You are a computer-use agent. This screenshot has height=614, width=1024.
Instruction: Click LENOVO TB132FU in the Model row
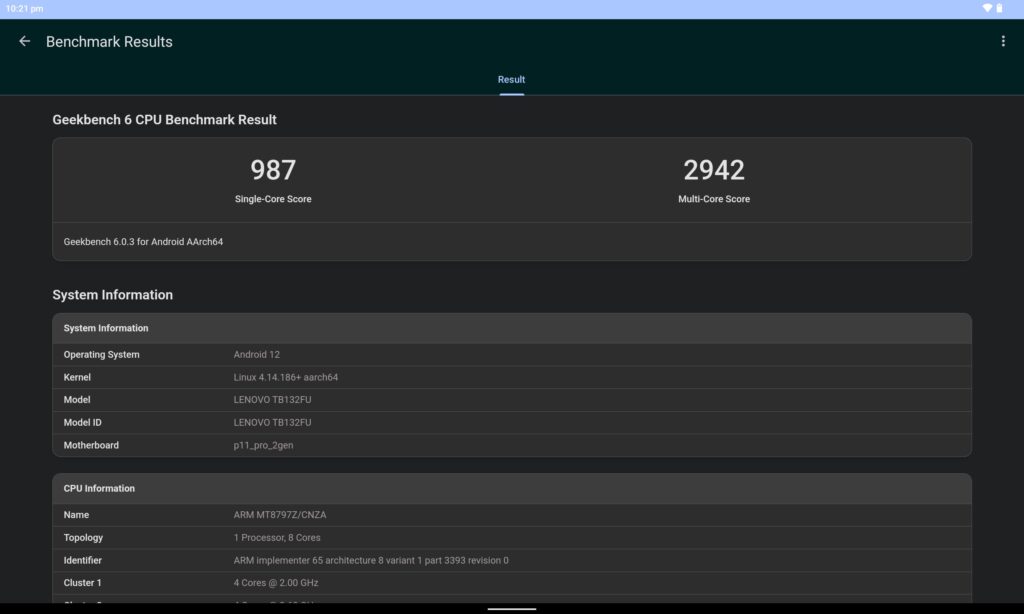tap(272, 400)
